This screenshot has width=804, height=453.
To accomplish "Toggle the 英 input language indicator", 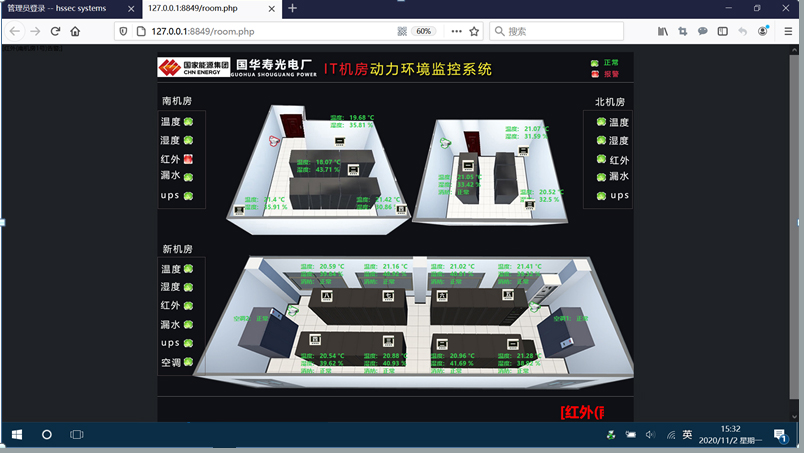I will pyautogui.click(x=687, y=435).
